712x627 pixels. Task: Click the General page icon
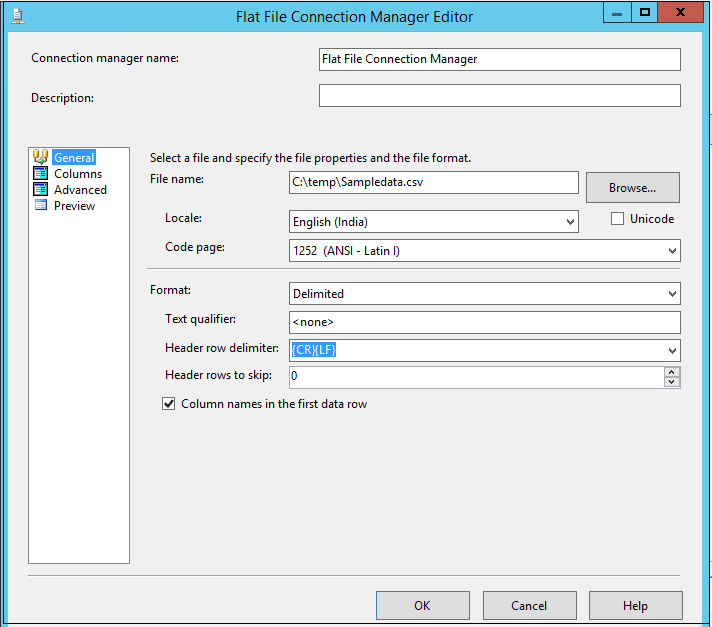point(41,157)
